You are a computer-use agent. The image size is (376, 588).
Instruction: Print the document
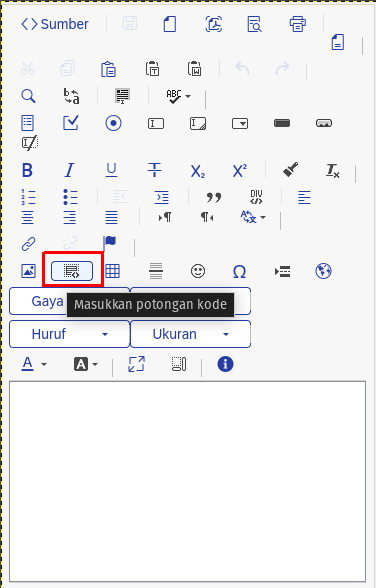tap(298, 24)
